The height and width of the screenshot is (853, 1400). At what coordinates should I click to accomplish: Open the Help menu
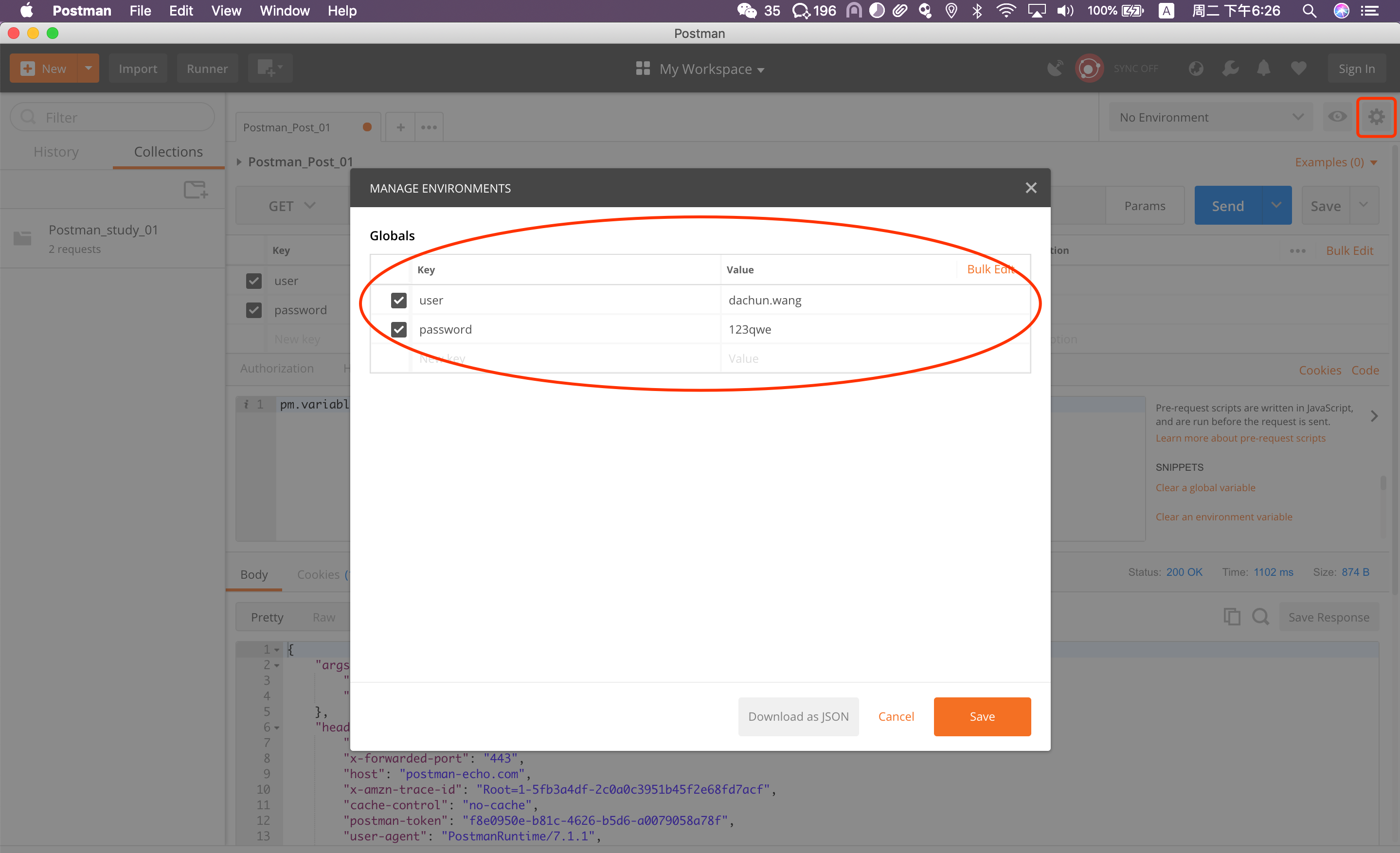pos(341,11)
